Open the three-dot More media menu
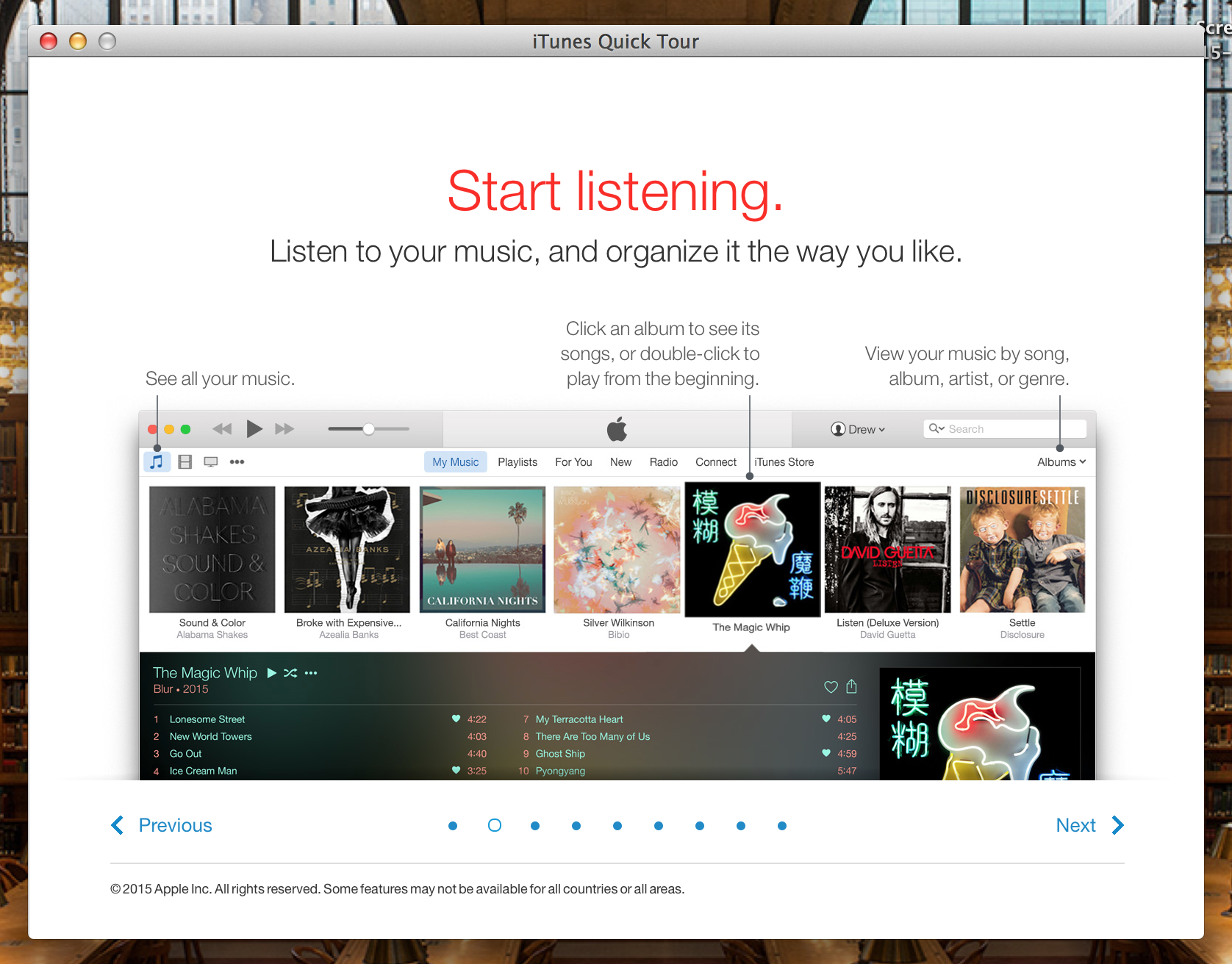 [x=237, y=462]
